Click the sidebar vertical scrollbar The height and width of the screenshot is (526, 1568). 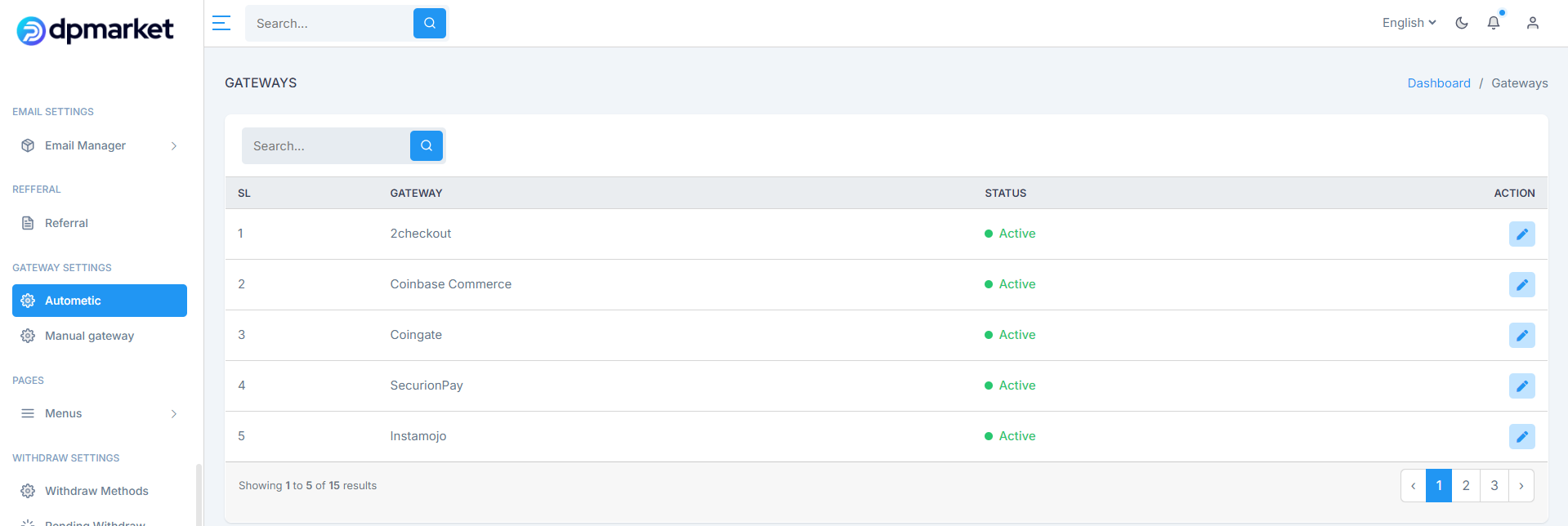199,495
